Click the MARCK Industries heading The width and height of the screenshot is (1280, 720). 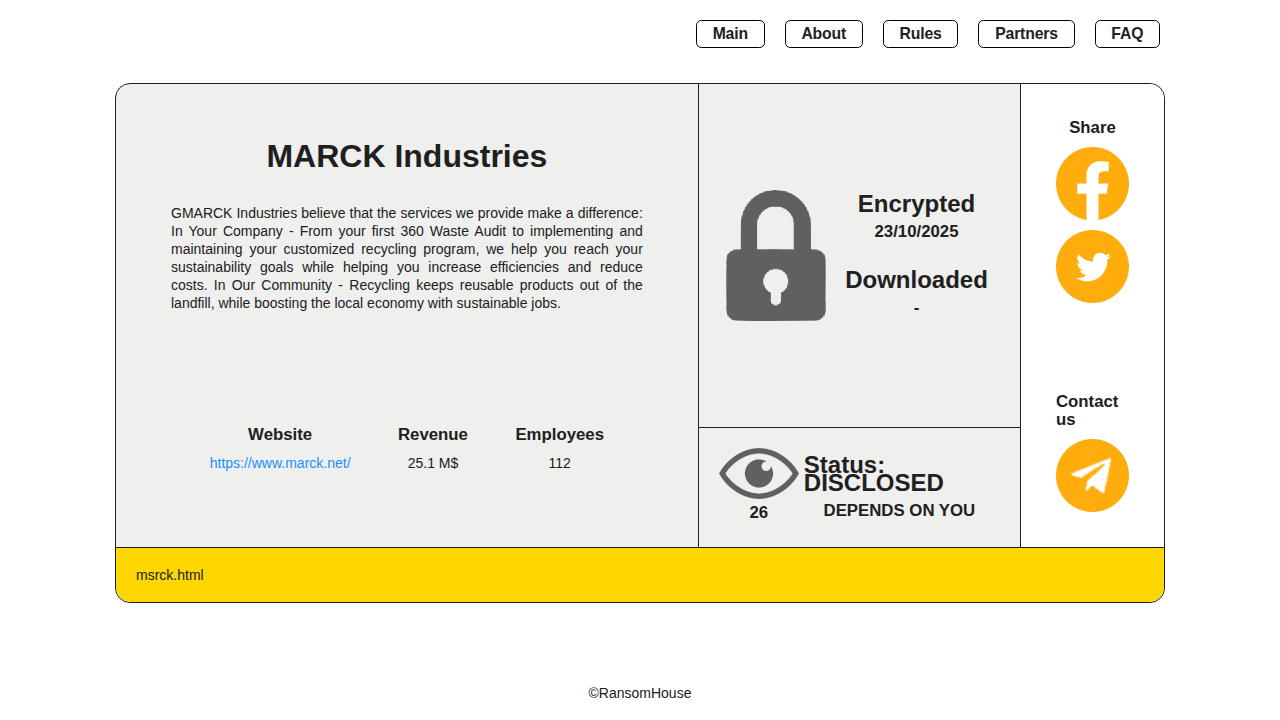(407, 157)
